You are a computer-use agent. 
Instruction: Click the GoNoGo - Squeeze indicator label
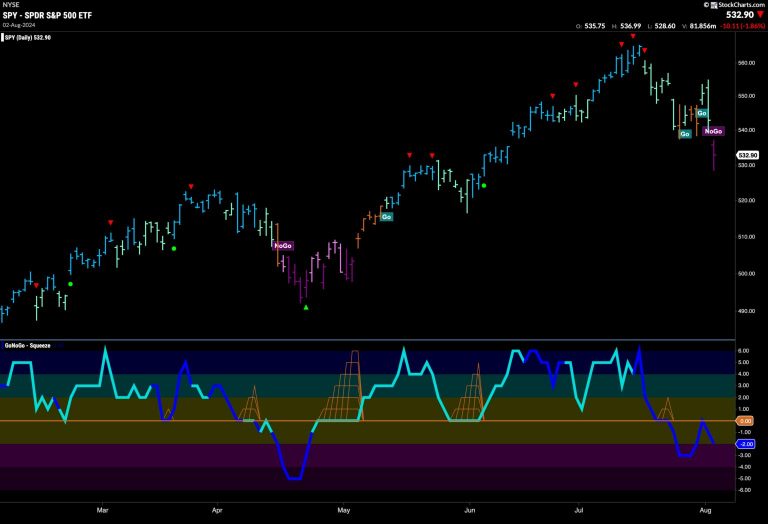click(27, 346)
